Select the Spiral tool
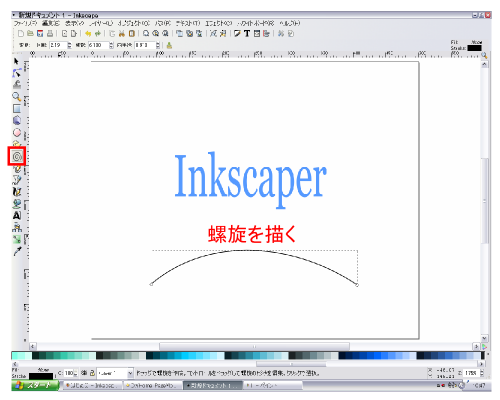Screen dimensions: 500x400 pos(17,156)
